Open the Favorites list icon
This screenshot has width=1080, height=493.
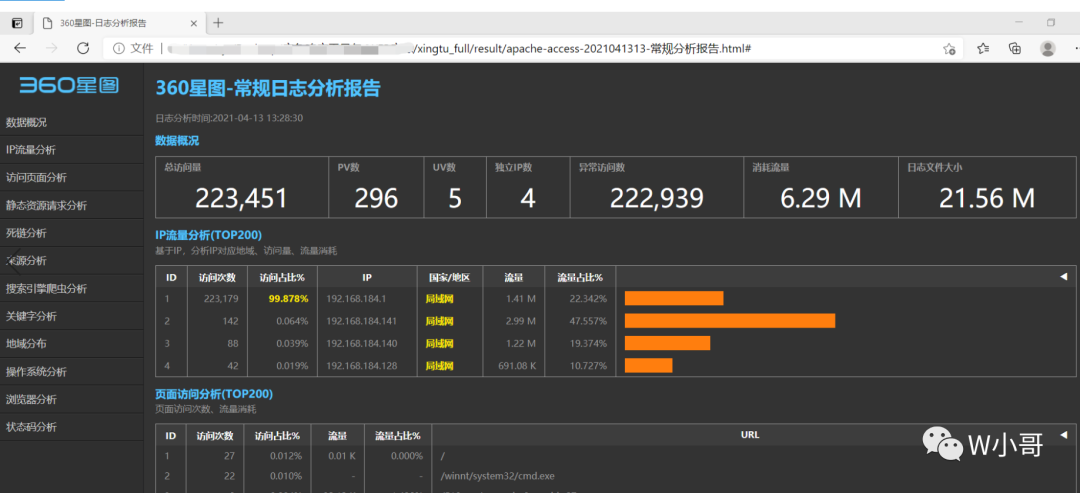pos(983,48)
